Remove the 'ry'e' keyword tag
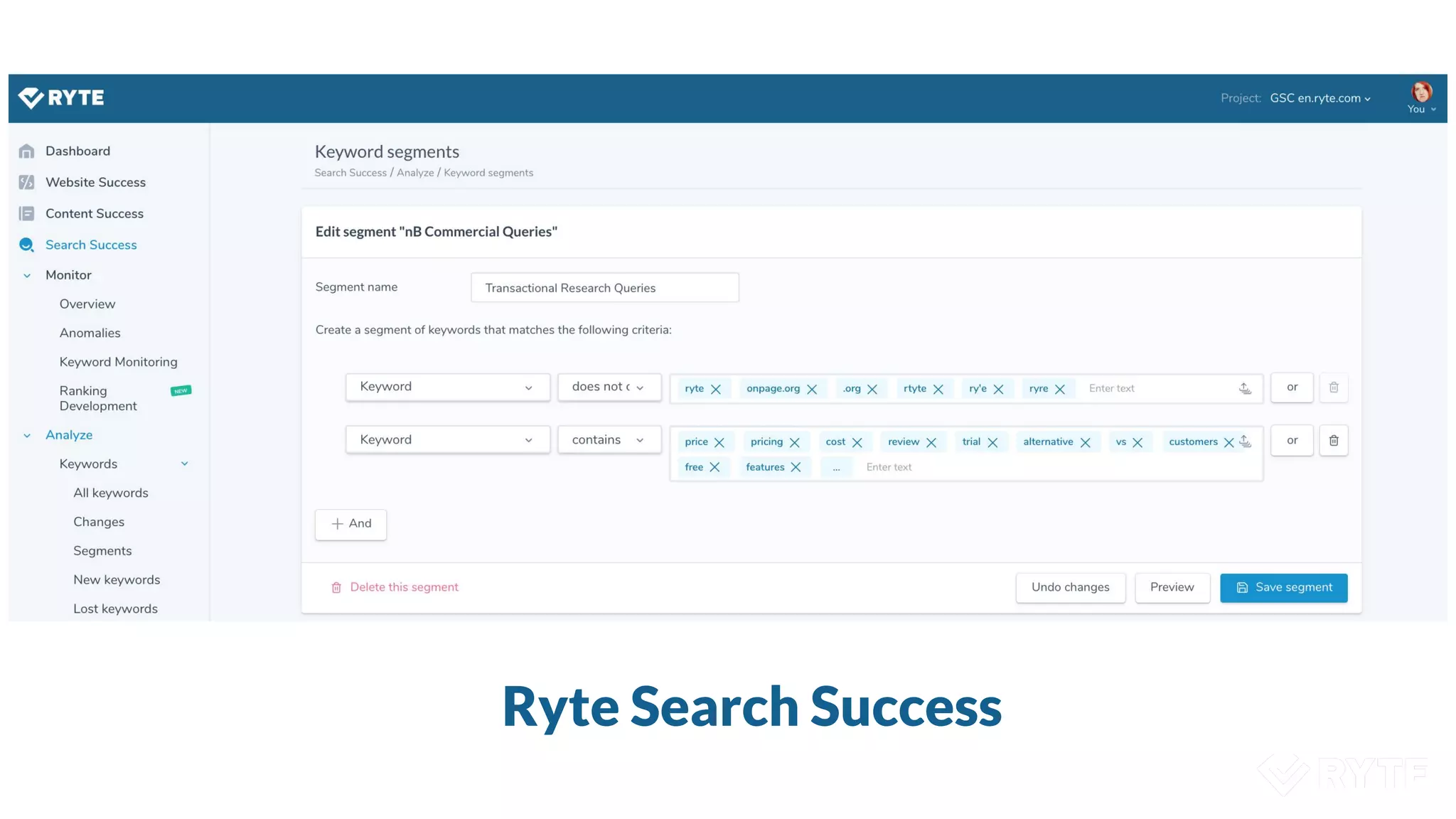1456x819 pixels. click(998, 389)
